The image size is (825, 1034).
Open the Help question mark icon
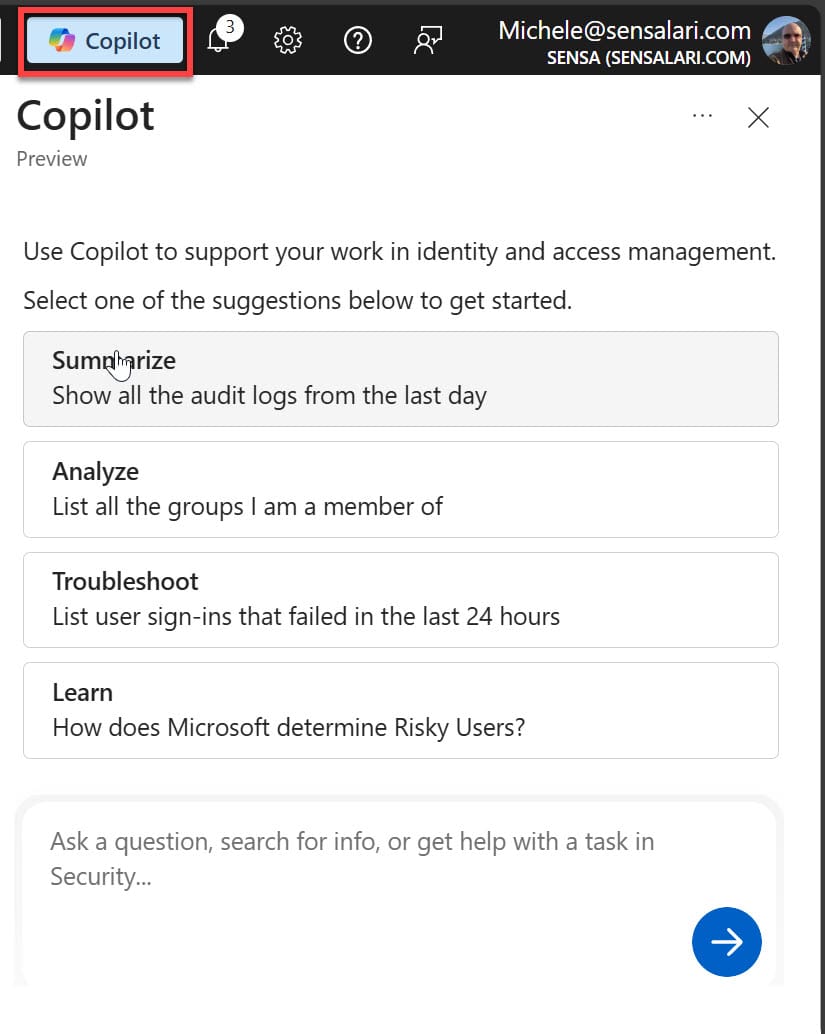click(357, 41)
